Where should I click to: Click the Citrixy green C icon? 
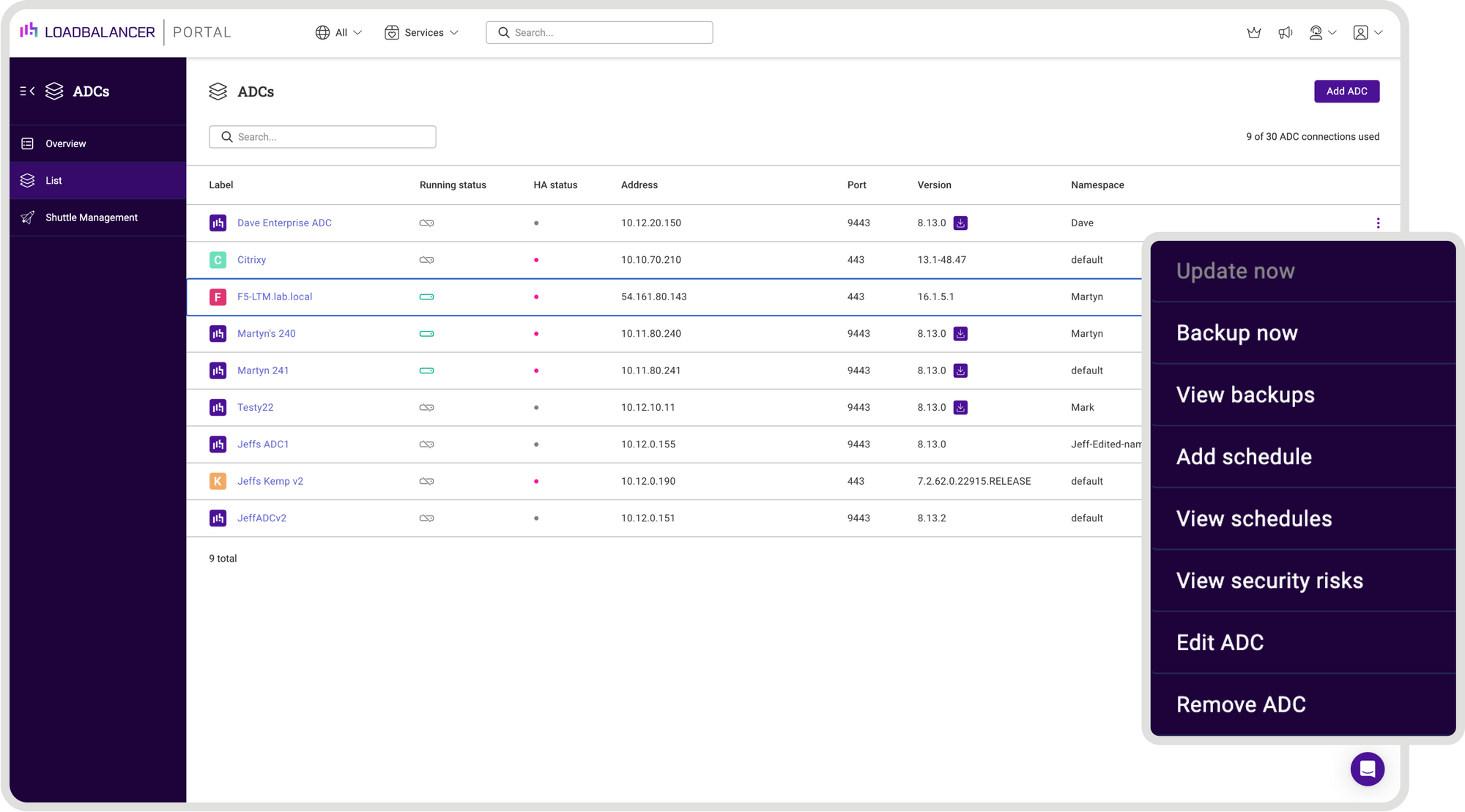[218, 260]
